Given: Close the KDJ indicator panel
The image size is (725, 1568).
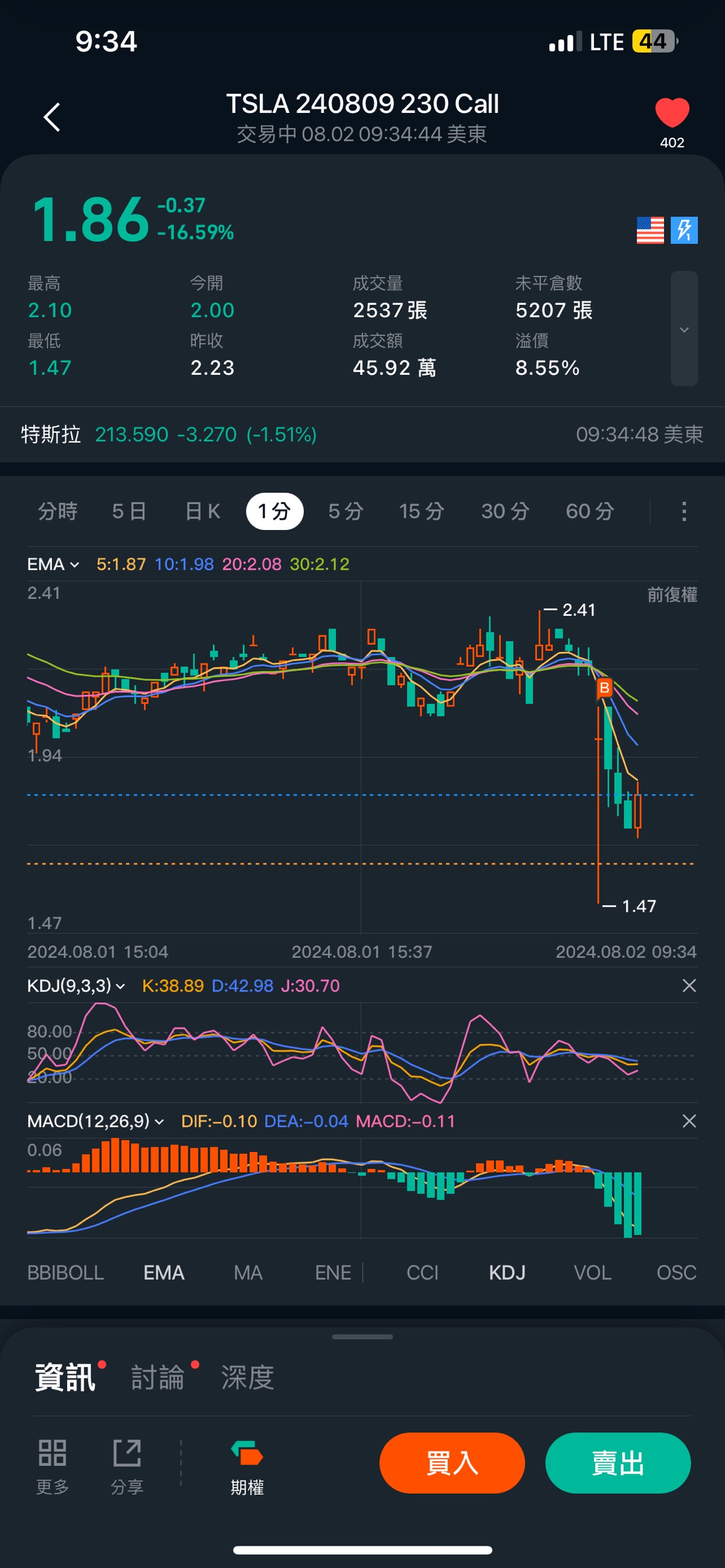Looking at the screenshot, I should (x=688, y=985).
